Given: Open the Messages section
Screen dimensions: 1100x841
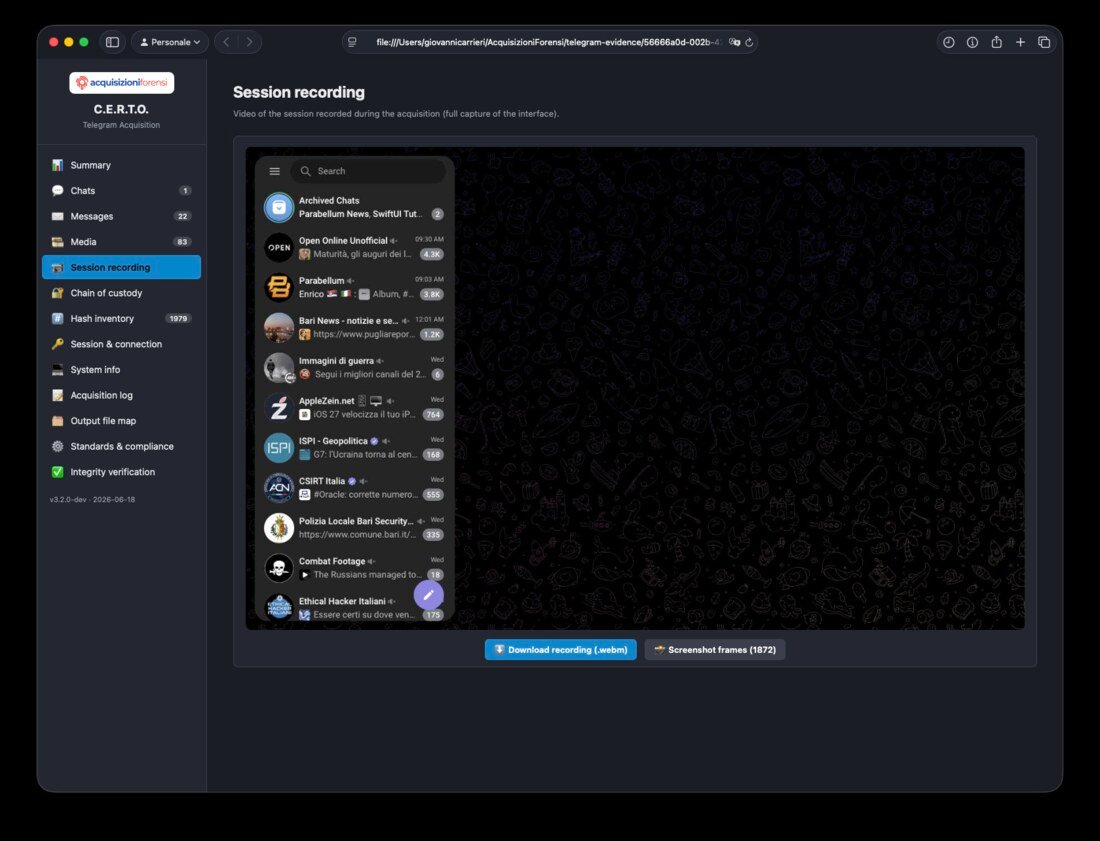Looking at the screenshot, I should tap(121, 216).
